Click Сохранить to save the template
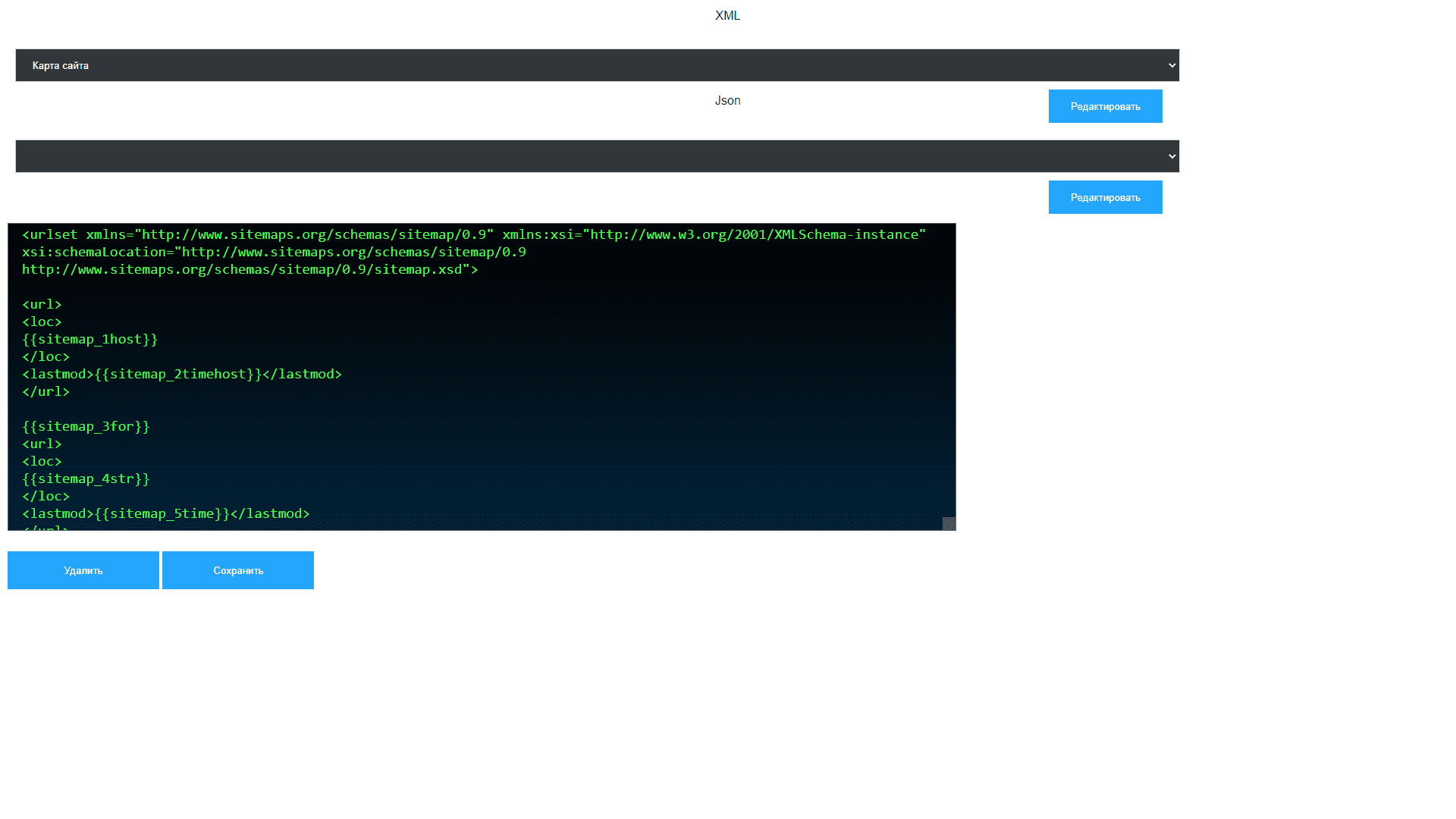This screenshot has height=819, width=1456. point(238,570)
